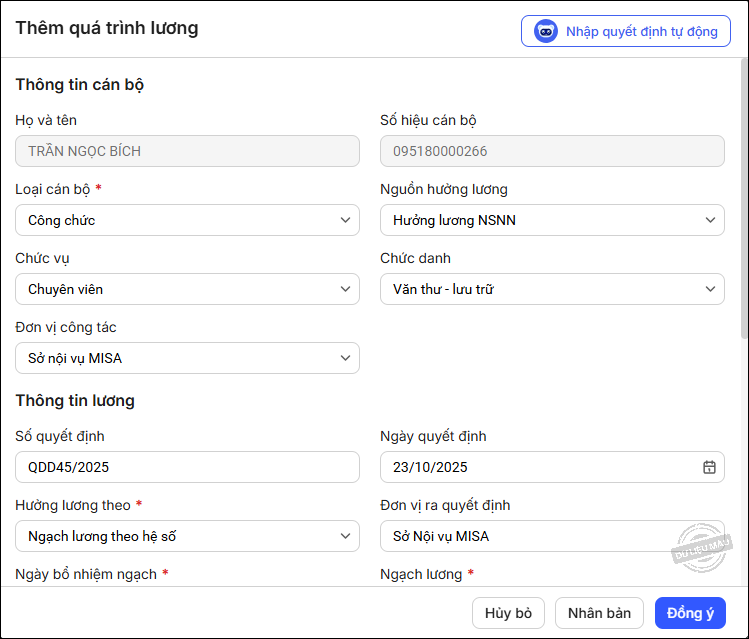The image size is (749, 639).
Task: Click the chevron arrow in Chức danh field
Action: tap(711, 289)
